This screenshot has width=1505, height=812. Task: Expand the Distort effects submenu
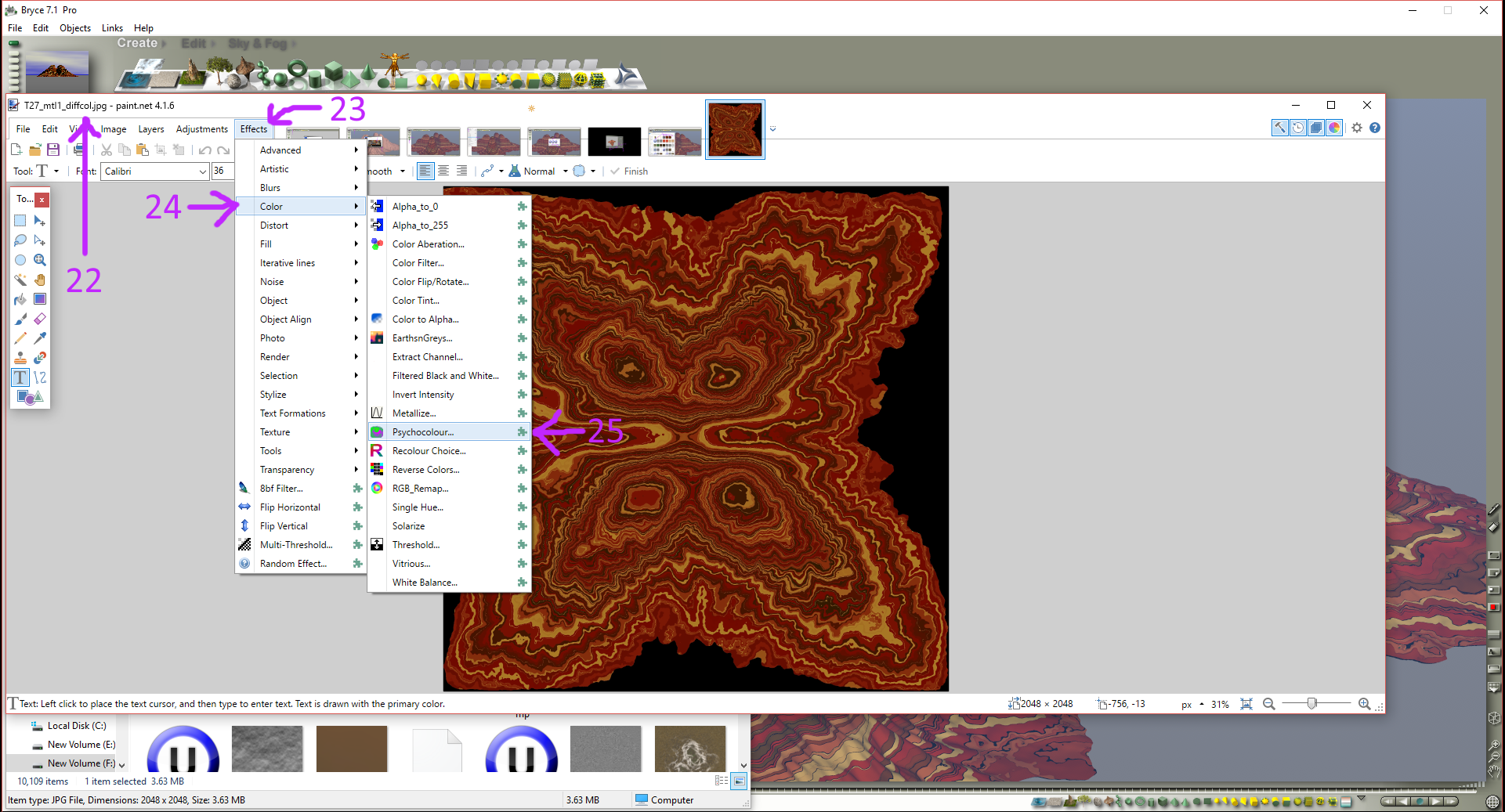tap(302, 226)
